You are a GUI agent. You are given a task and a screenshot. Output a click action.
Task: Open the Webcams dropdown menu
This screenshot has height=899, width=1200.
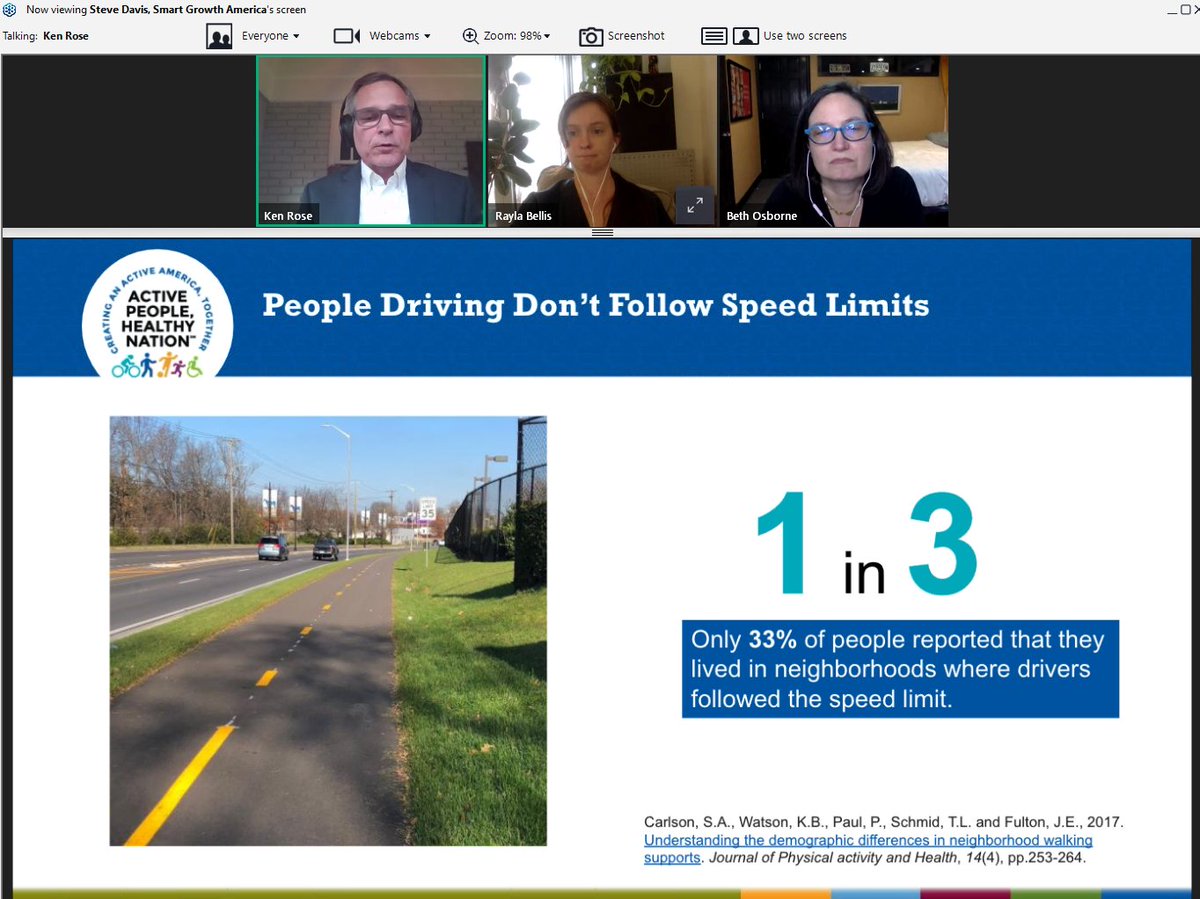click(400, 36)
